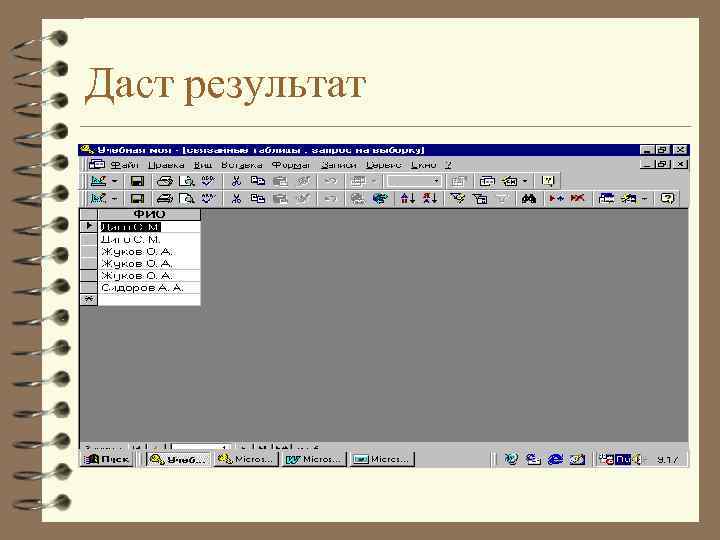This screenshot has height=540, width=720.
Task: Open Print Preview from the upper toolbar
Action: (x=186, y=181)
